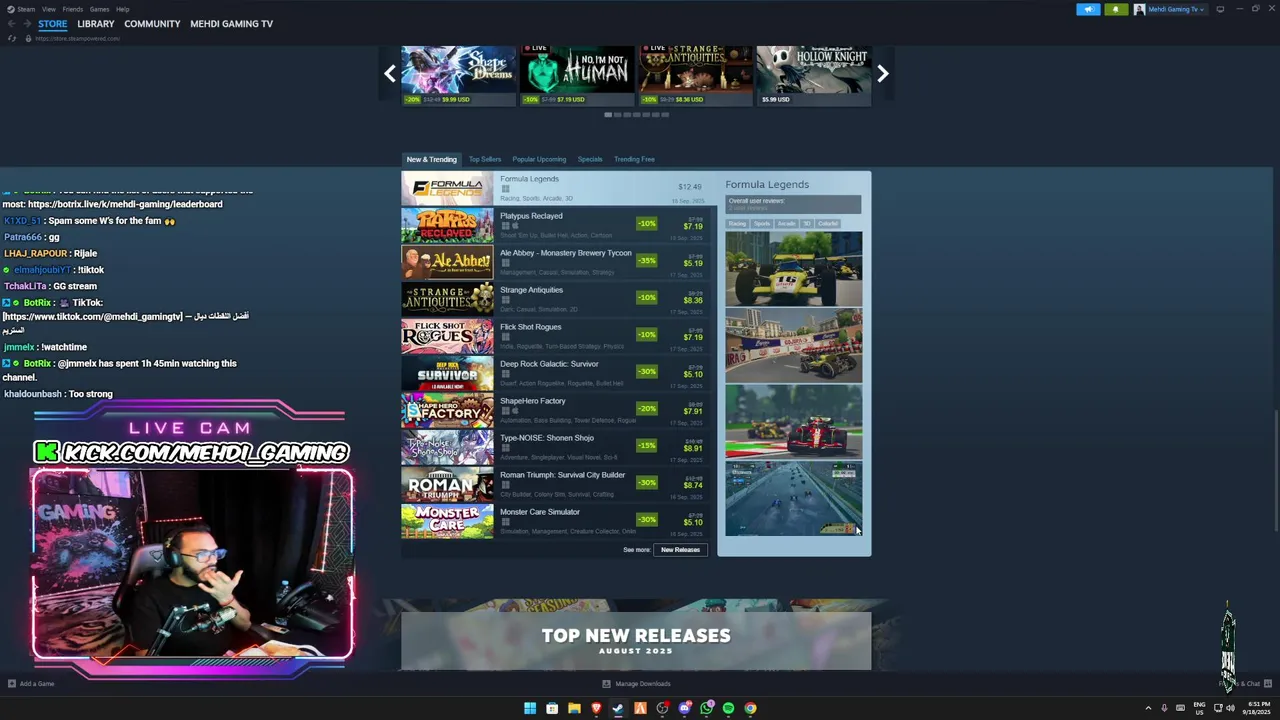Click the carousel next arrow
The height and width of the screenshot is (720, 1280).
click(883, 73)
